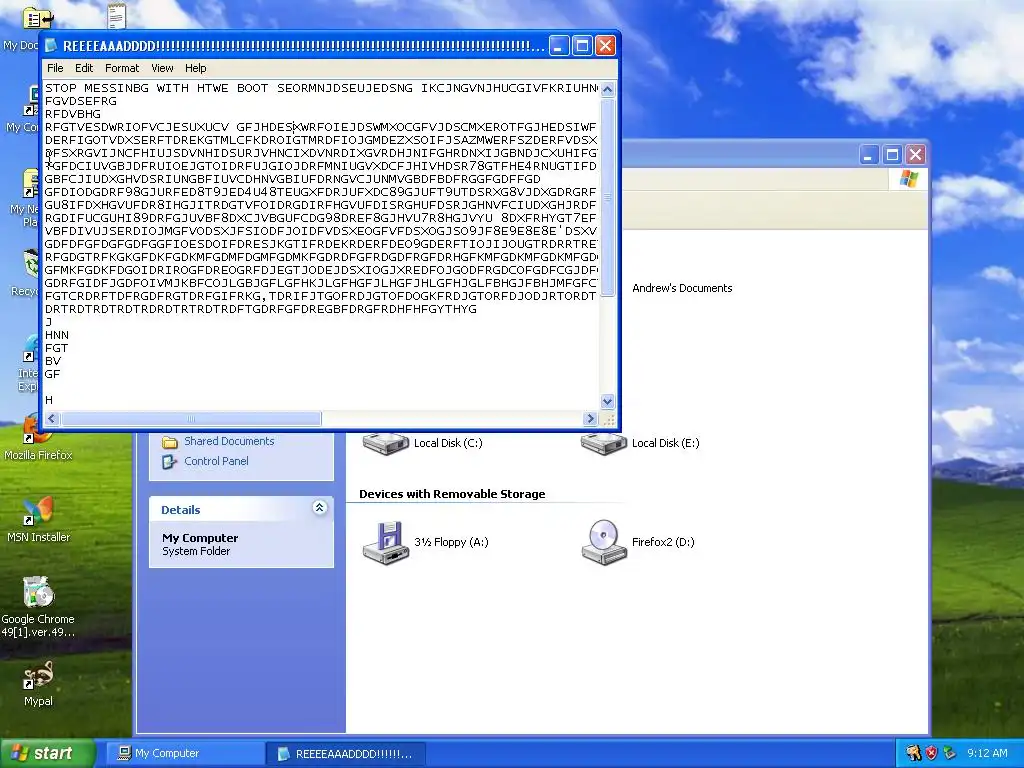Click the line 'FGT' in Notepad
Viewport: 1024px width, 768px height.
57,348
